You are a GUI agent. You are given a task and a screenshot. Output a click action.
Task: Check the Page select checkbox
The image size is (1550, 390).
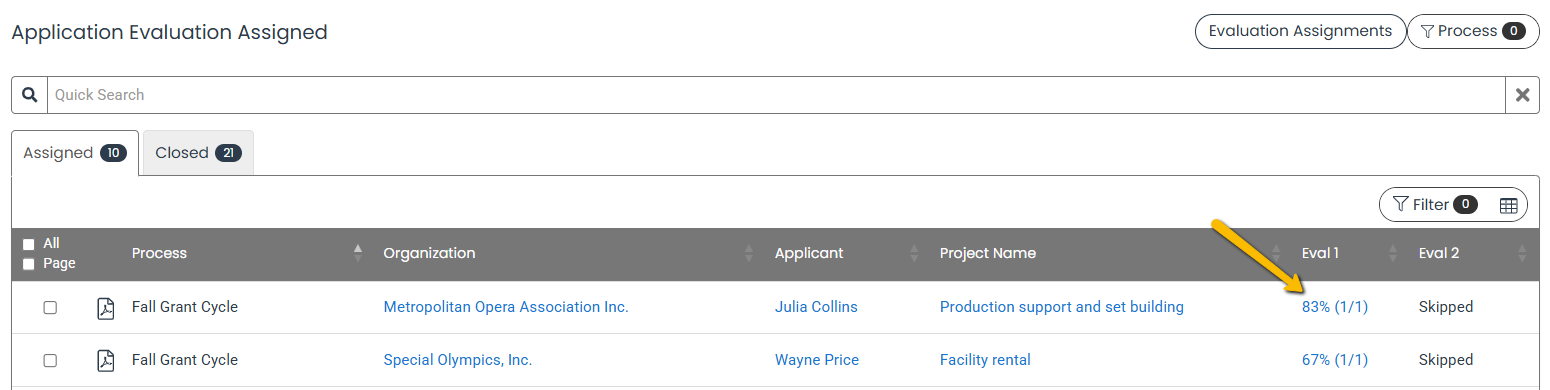28,264
